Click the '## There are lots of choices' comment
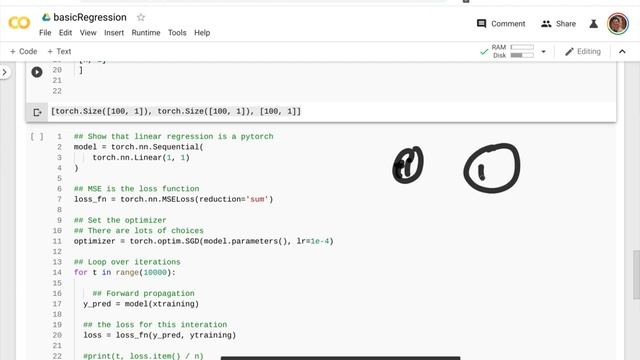The height and width of the screenshot is (360, 640). click(138, 231)
